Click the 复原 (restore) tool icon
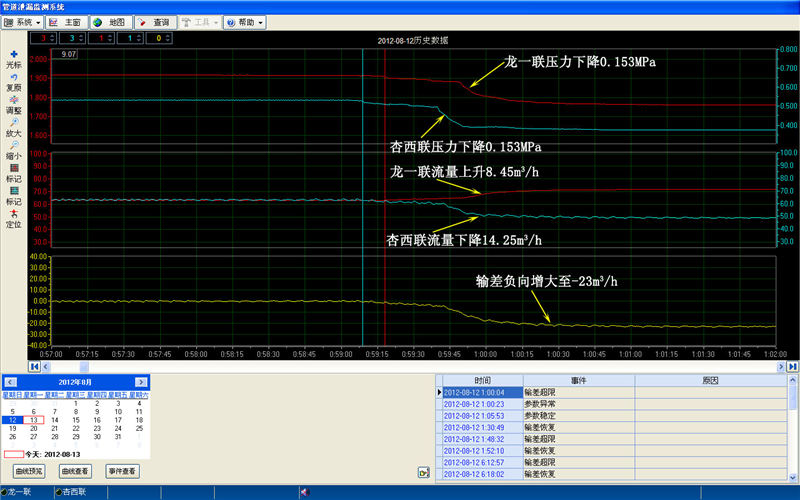The width and height of the screenshot is (800, 500). 13,78
